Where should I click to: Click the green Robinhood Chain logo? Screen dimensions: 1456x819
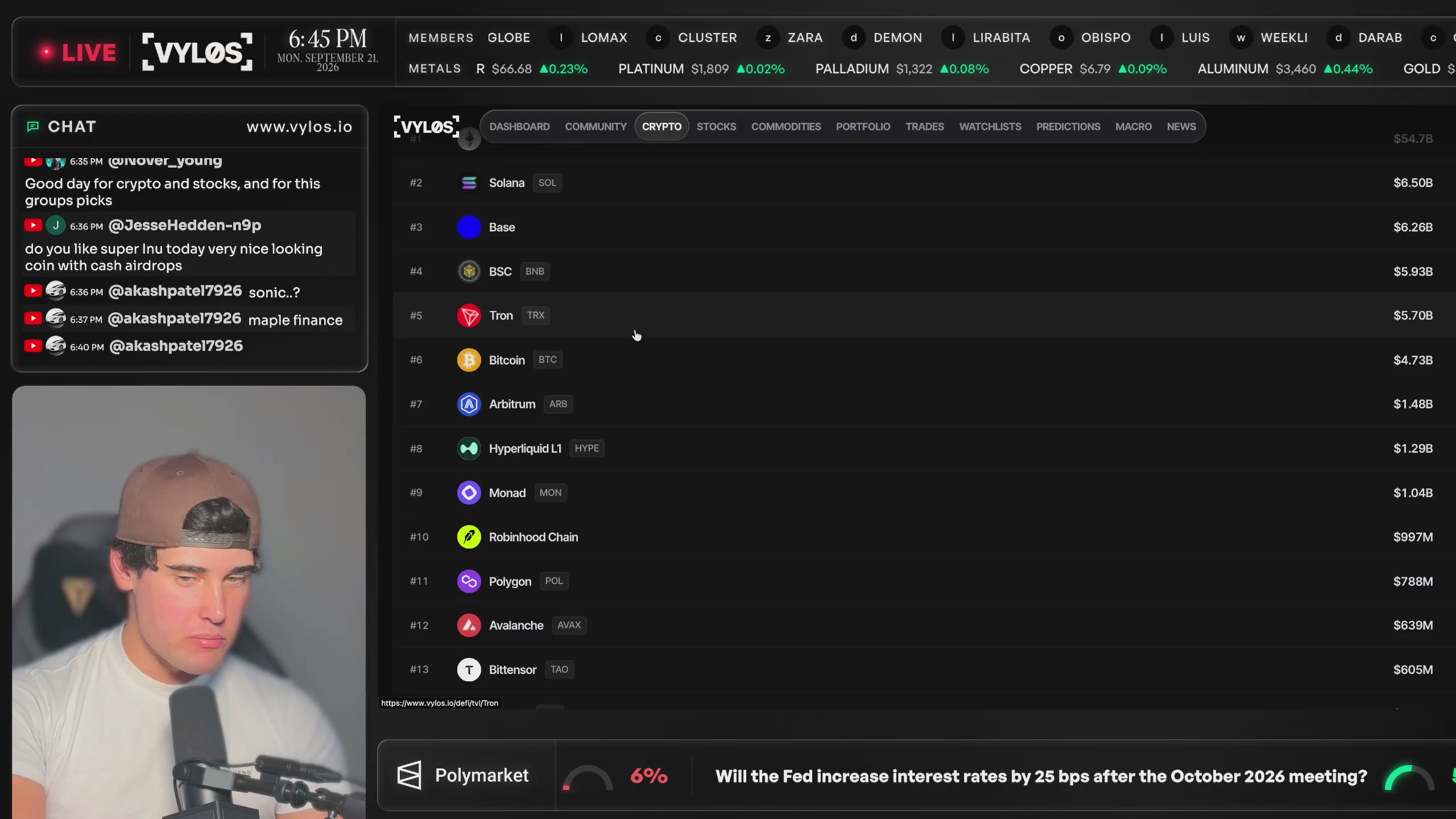point(469,537)
